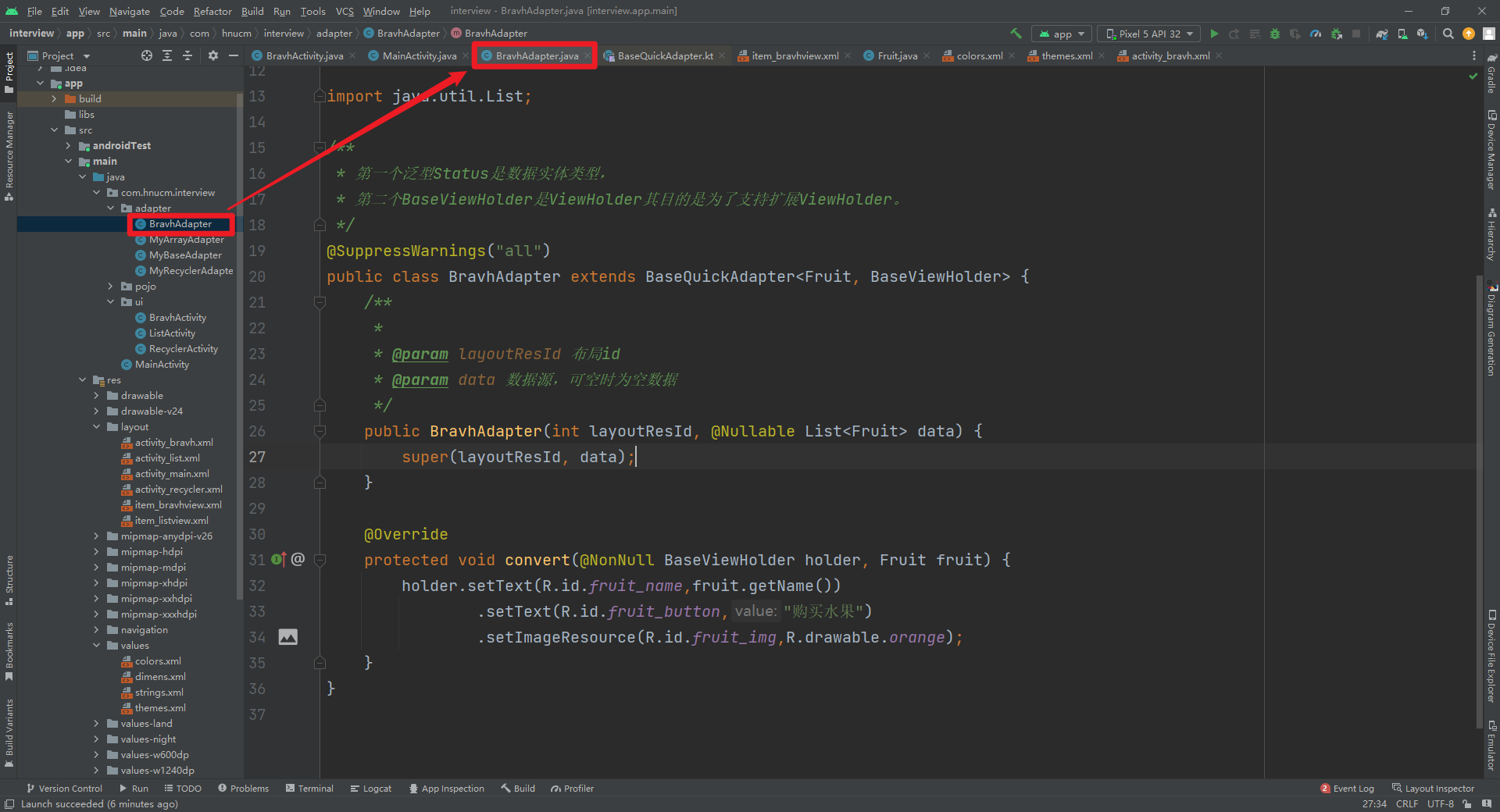Open activity_bravh.xml in project tree

[x=167, y=442]
